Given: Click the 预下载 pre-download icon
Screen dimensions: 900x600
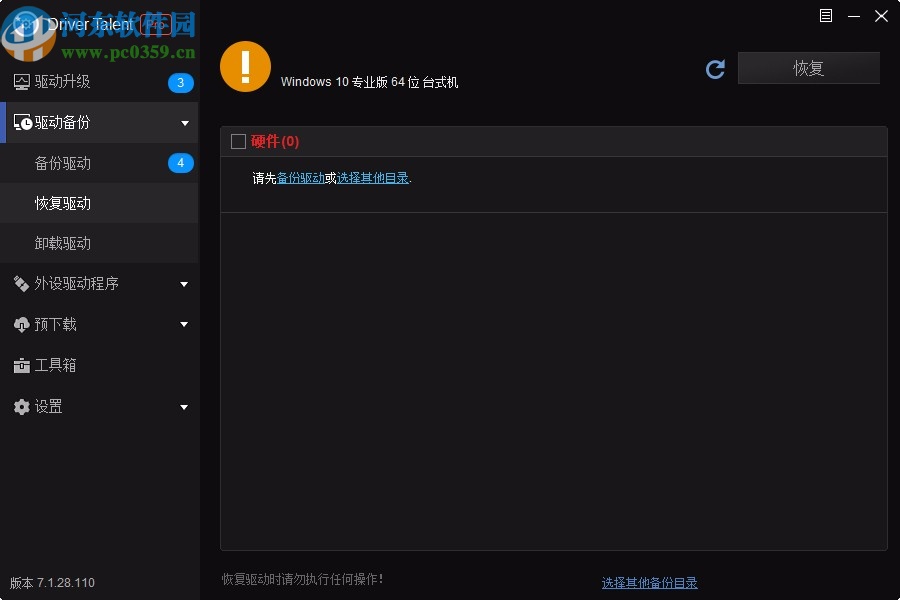Looking at the screenshot, I should tap(22, 324).
